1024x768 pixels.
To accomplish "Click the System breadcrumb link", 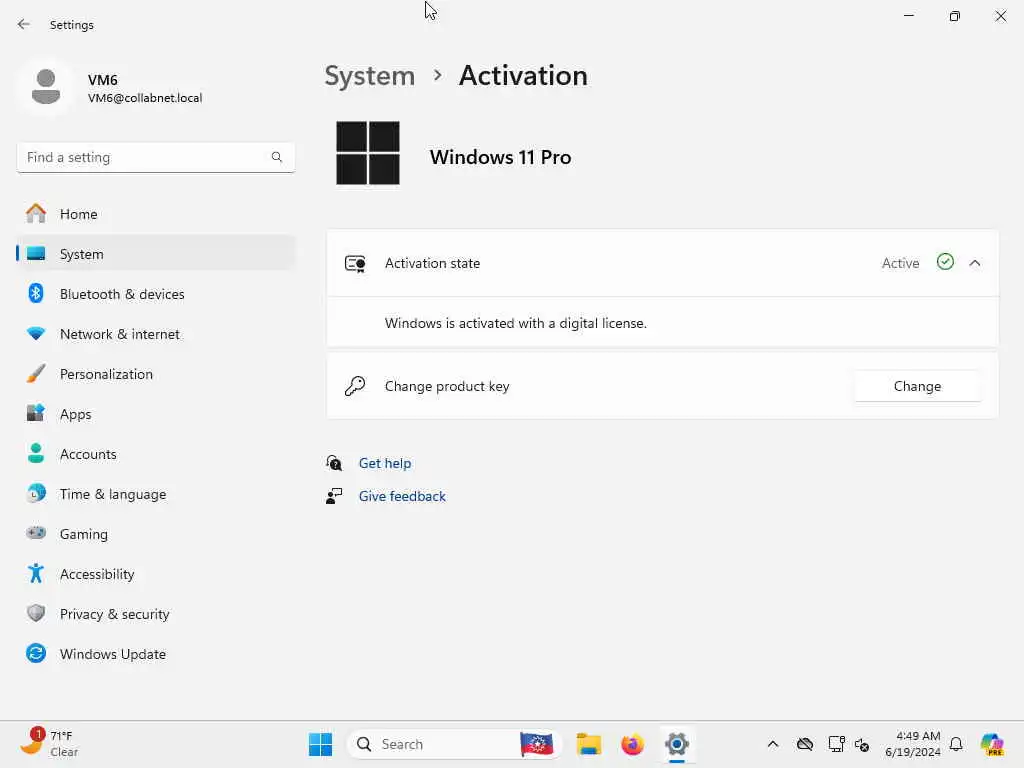I will tap(370, 76).
